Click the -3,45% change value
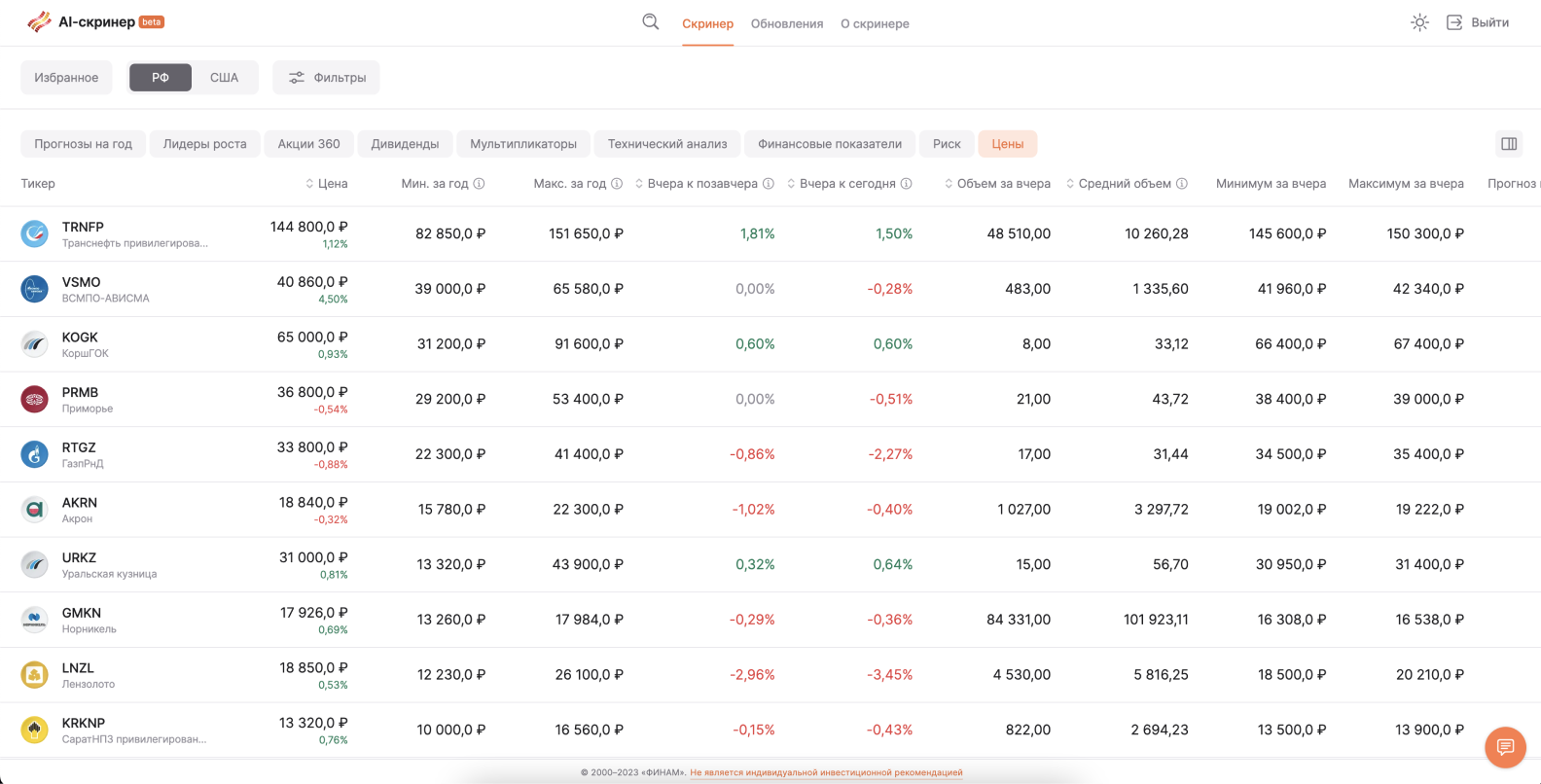 point(889,675)
